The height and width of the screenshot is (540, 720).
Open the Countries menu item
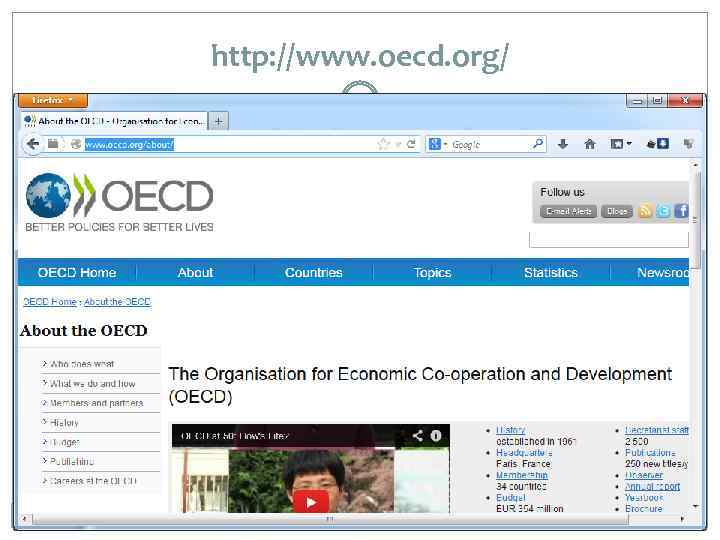(x=314, y=272)
